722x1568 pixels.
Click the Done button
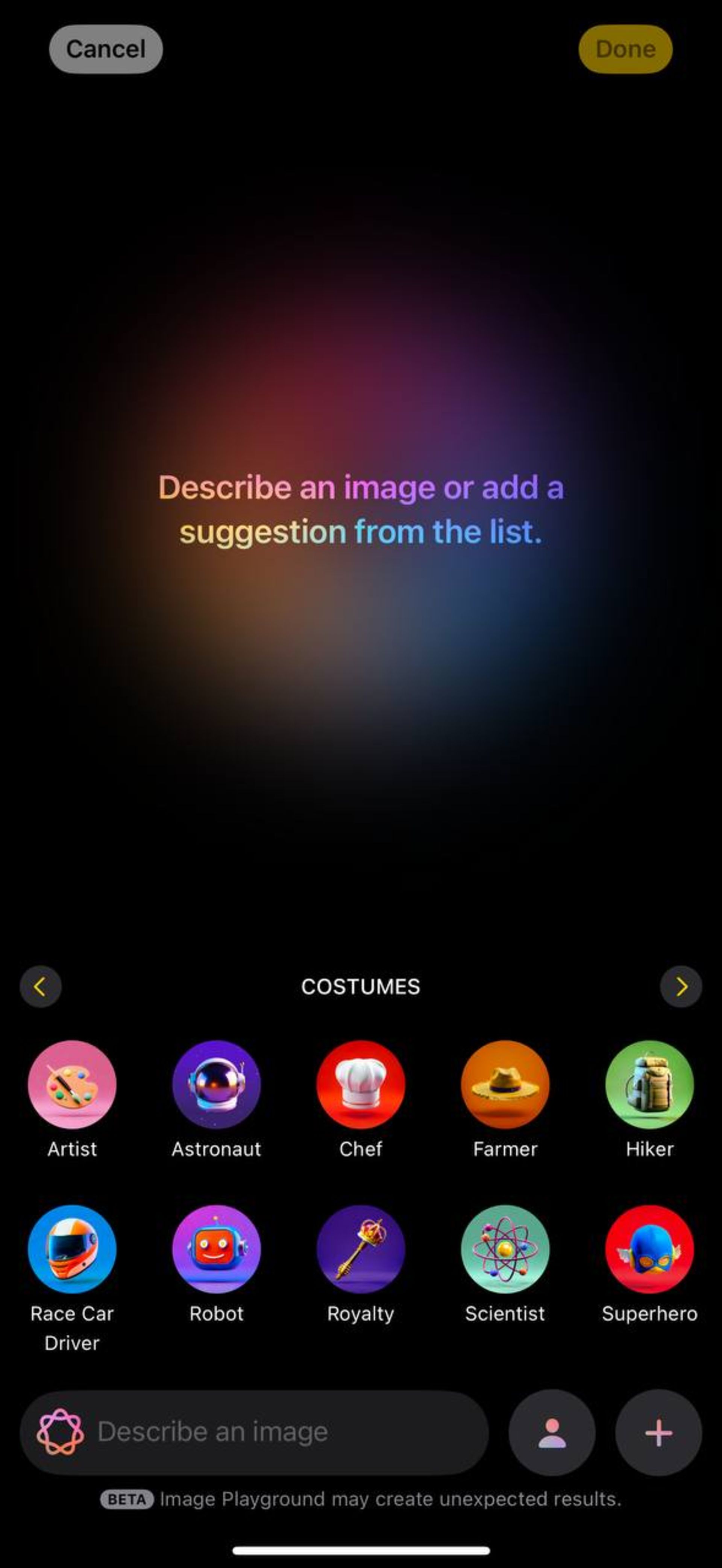click(x=624, y=49)
